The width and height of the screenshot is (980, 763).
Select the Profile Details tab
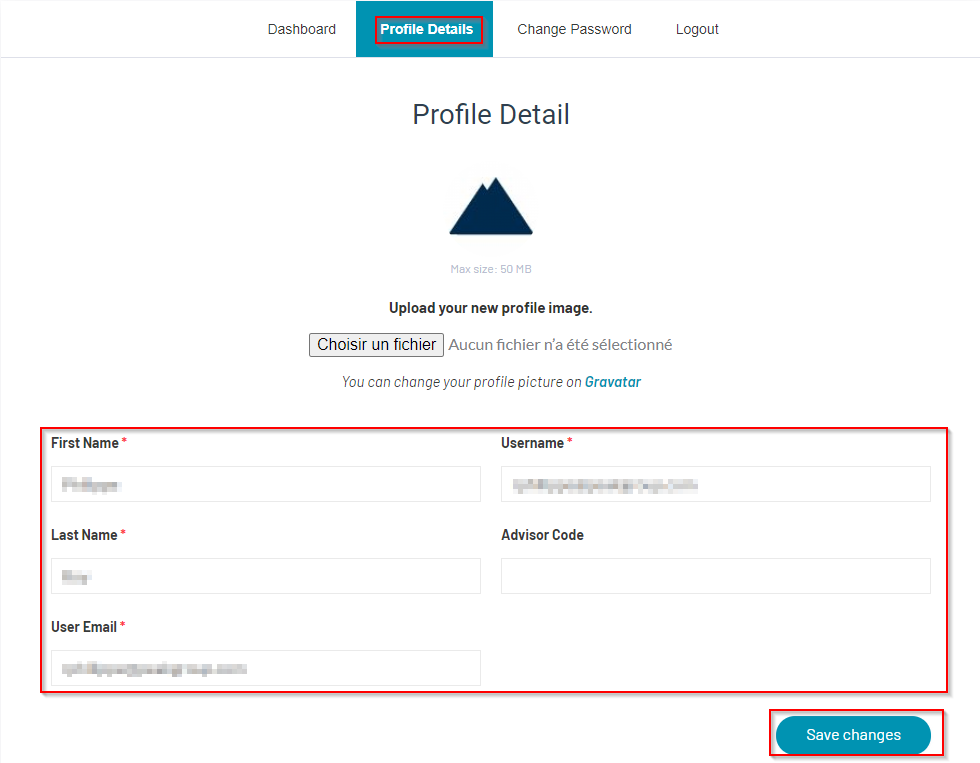[427, 29]
